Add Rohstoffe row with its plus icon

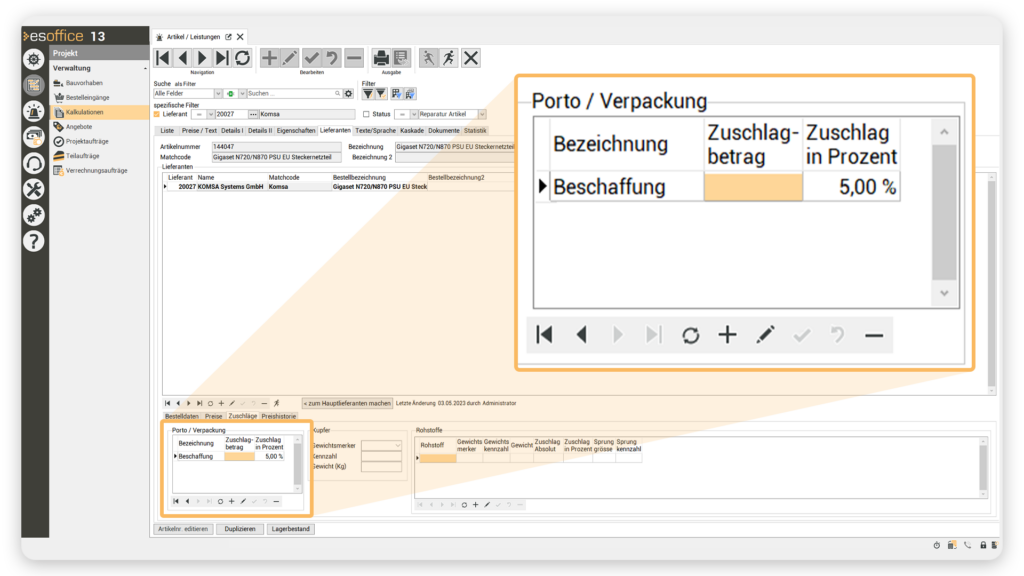(475, 505)
